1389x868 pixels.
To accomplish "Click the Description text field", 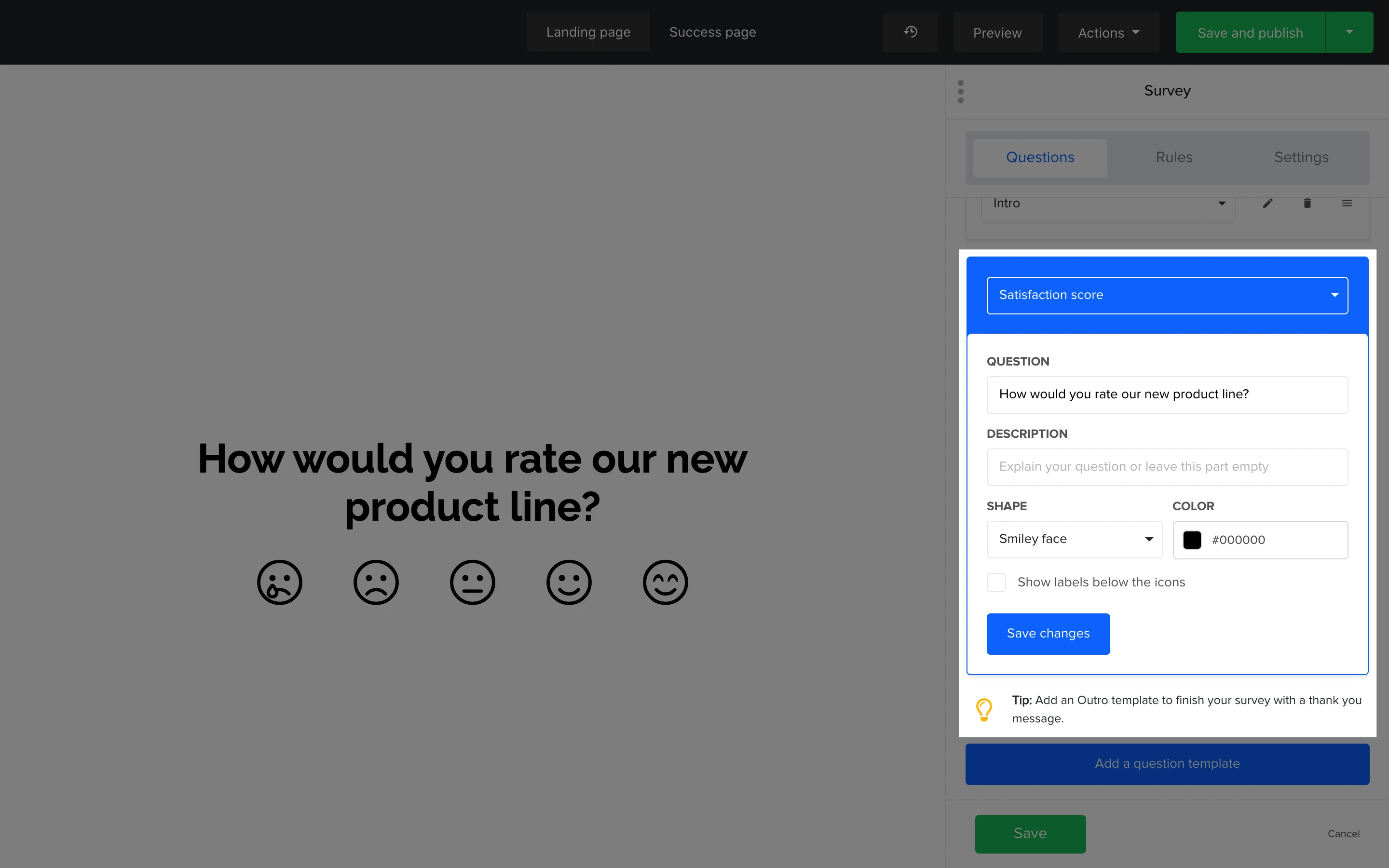I will pos(1167,467).
